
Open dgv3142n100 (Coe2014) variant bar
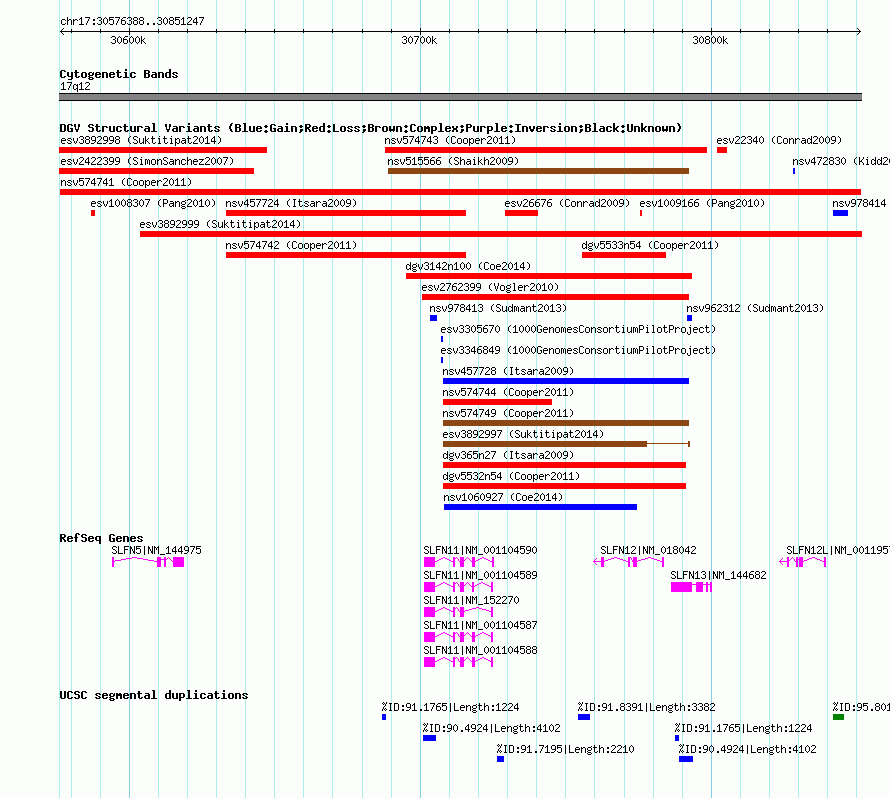[x=549, y=276]
